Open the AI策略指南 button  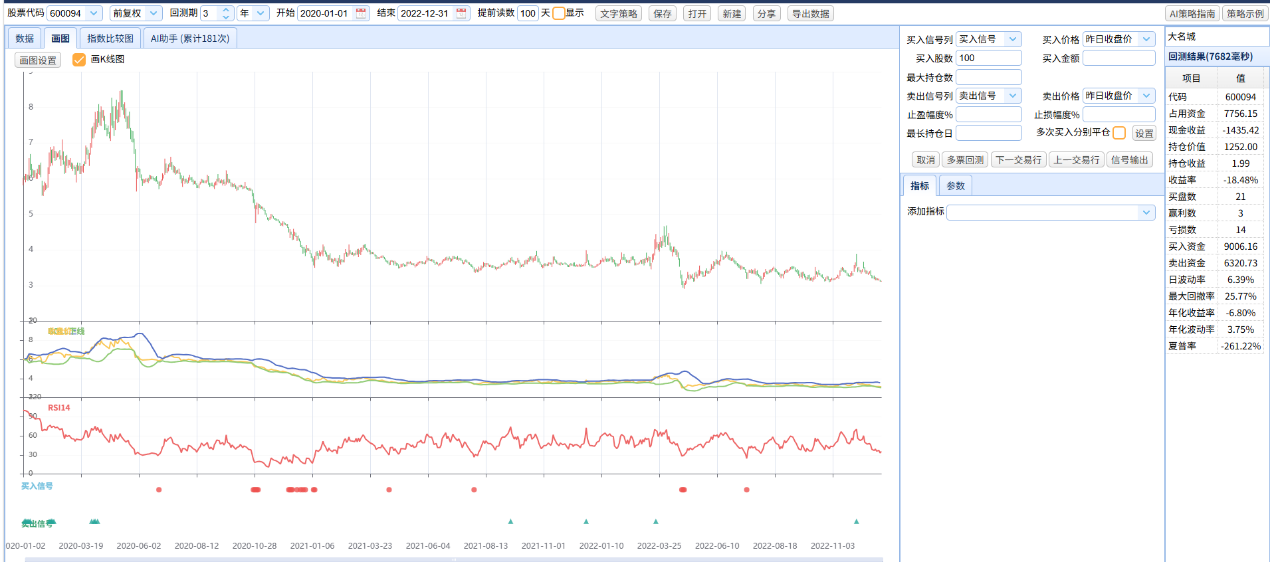[1192, 14]
